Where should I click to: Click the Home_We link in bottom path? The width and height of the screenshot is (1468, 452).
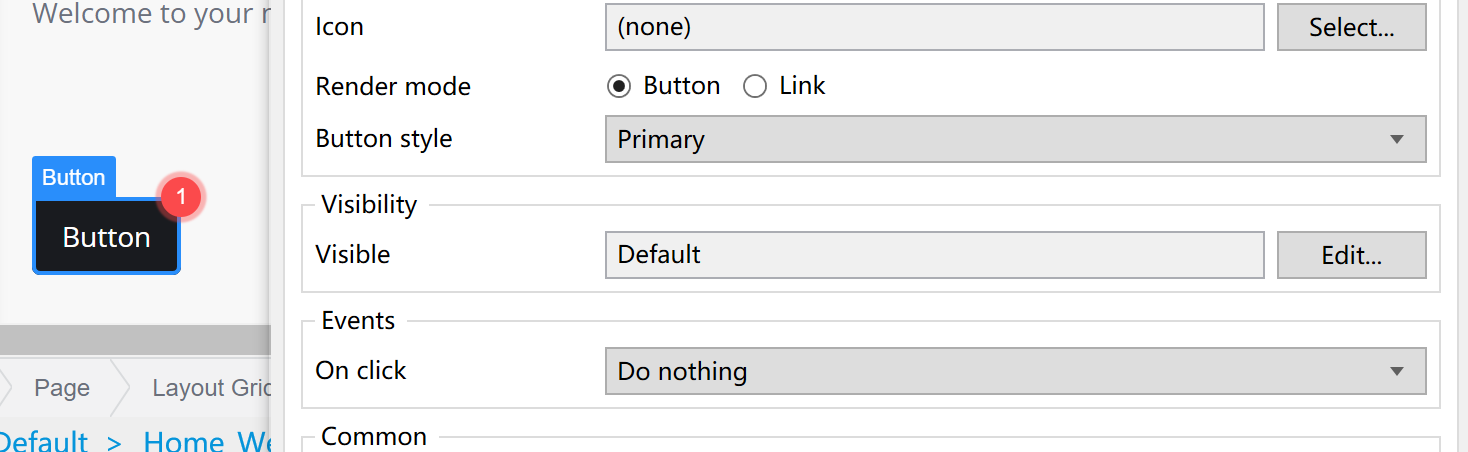207,441
